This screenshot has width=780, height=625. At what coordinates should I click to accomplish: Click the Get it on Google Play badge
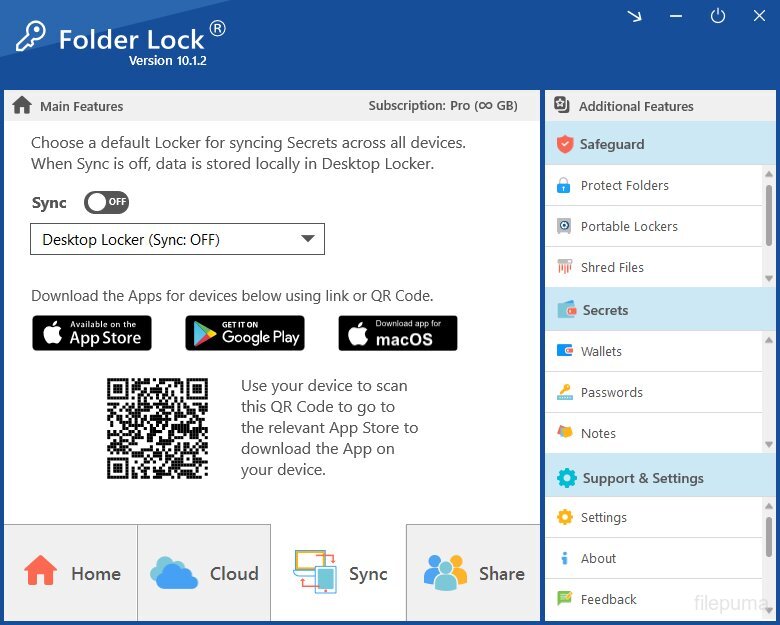coord(245,333)
